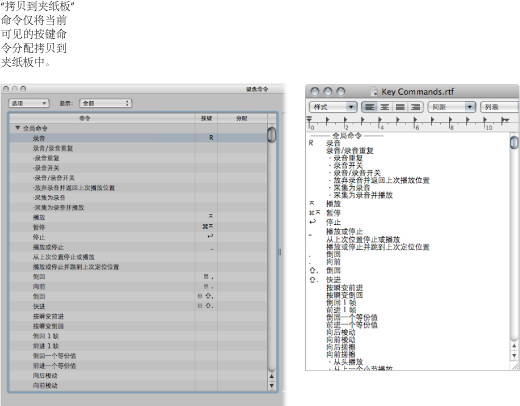Image resolution: width=520 pixels, height=406 pixels.
Task: Select the 倒回一个等份值 row in the 键盘命令 window
Action: pyautogui.click(x=138, y=356)
